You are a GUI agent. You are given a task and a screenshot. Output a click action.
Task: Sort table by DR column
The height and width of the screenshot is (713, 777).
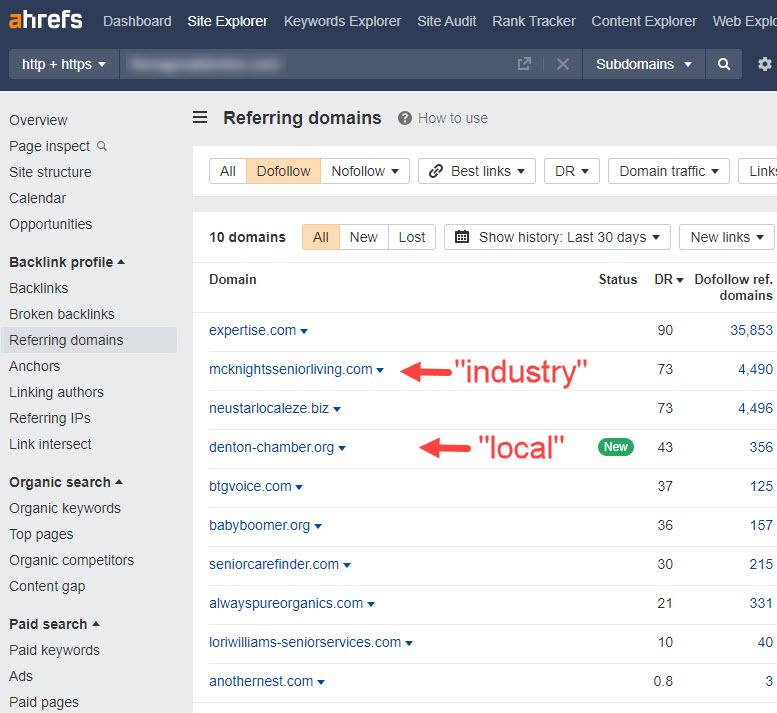pos(668,279)
